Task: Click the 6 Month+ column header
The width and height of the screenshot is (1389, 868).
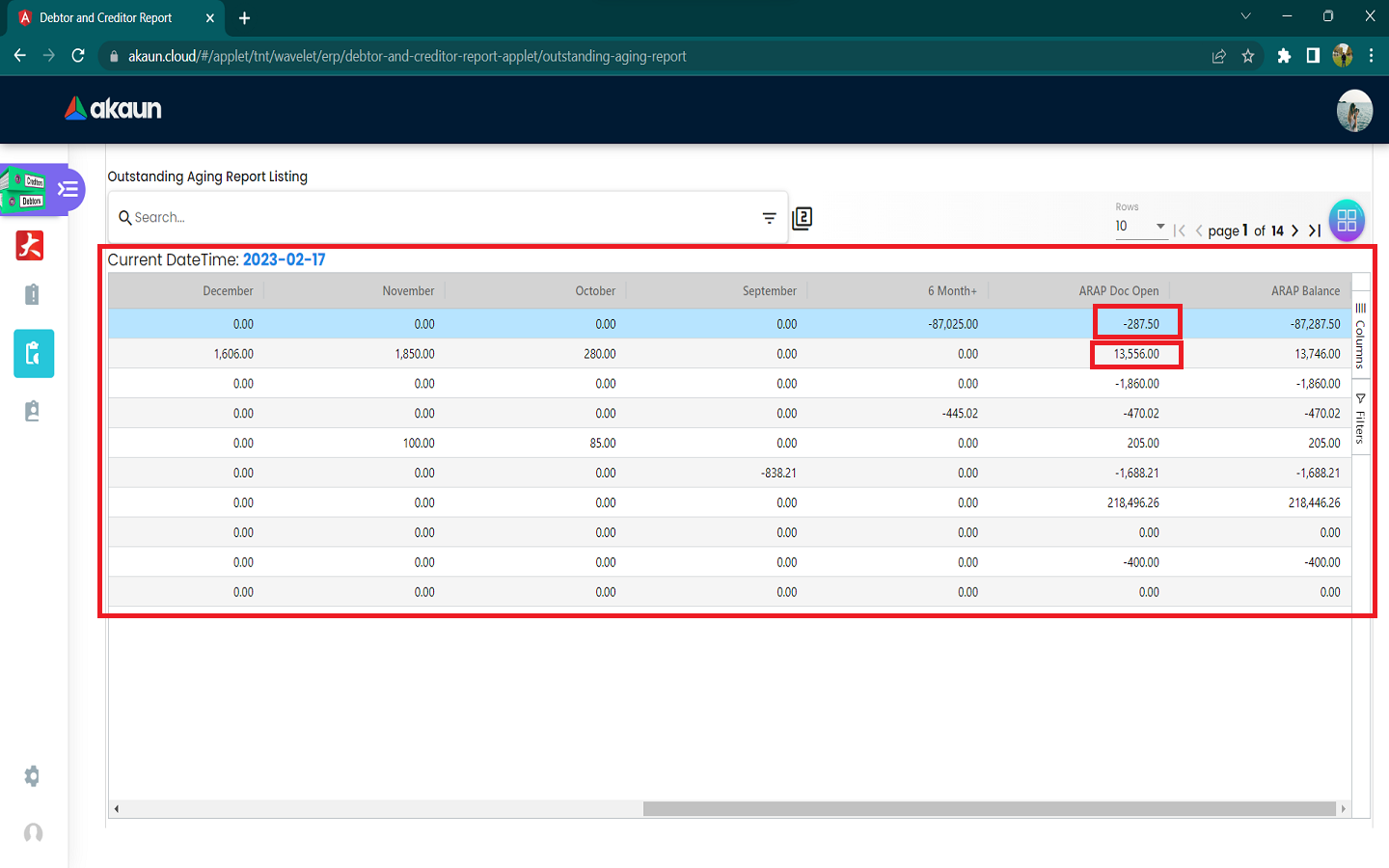Action: coord(951,291)
